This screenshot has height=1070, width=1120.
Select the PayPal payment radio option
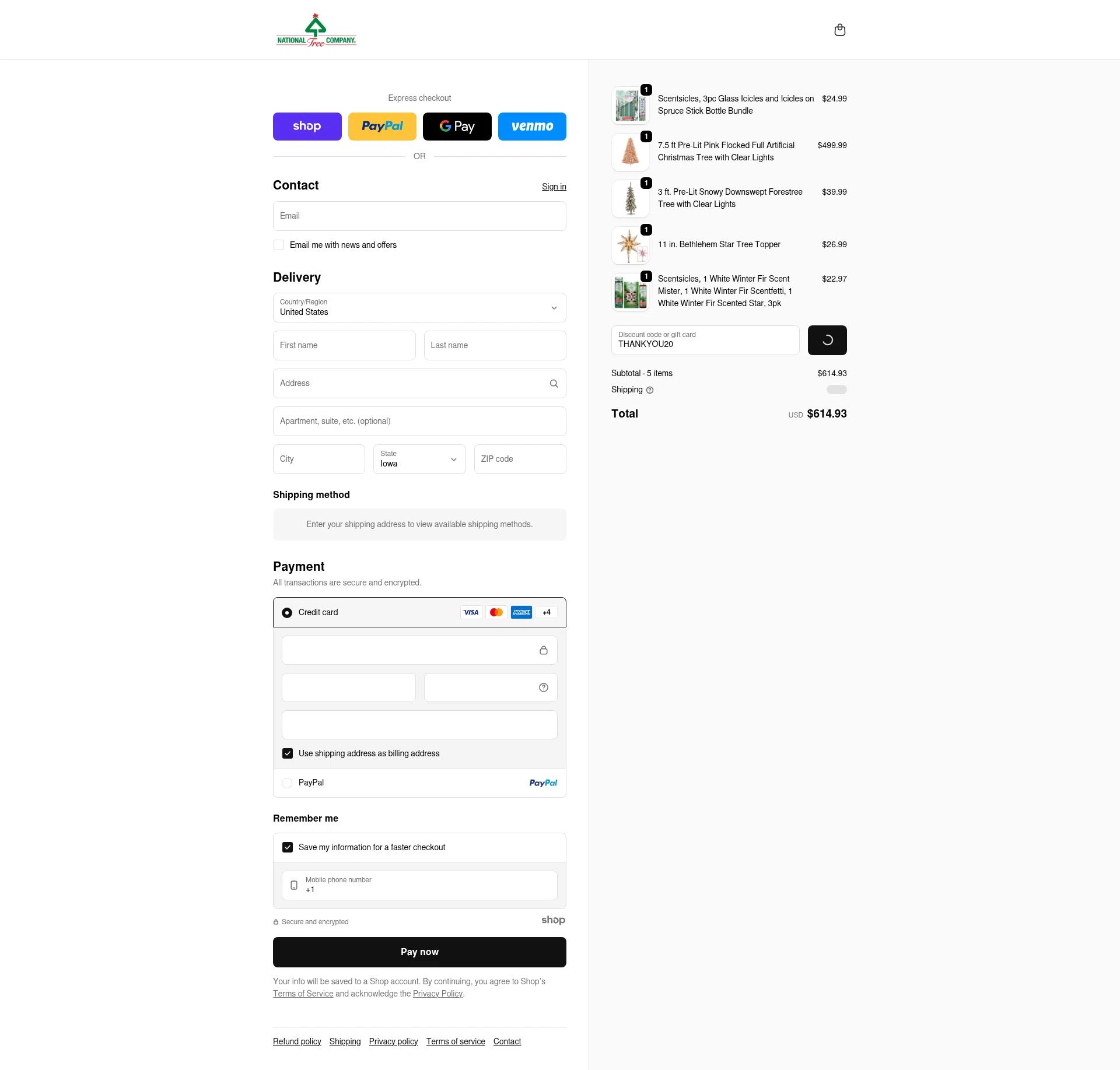tap(287, 783)
